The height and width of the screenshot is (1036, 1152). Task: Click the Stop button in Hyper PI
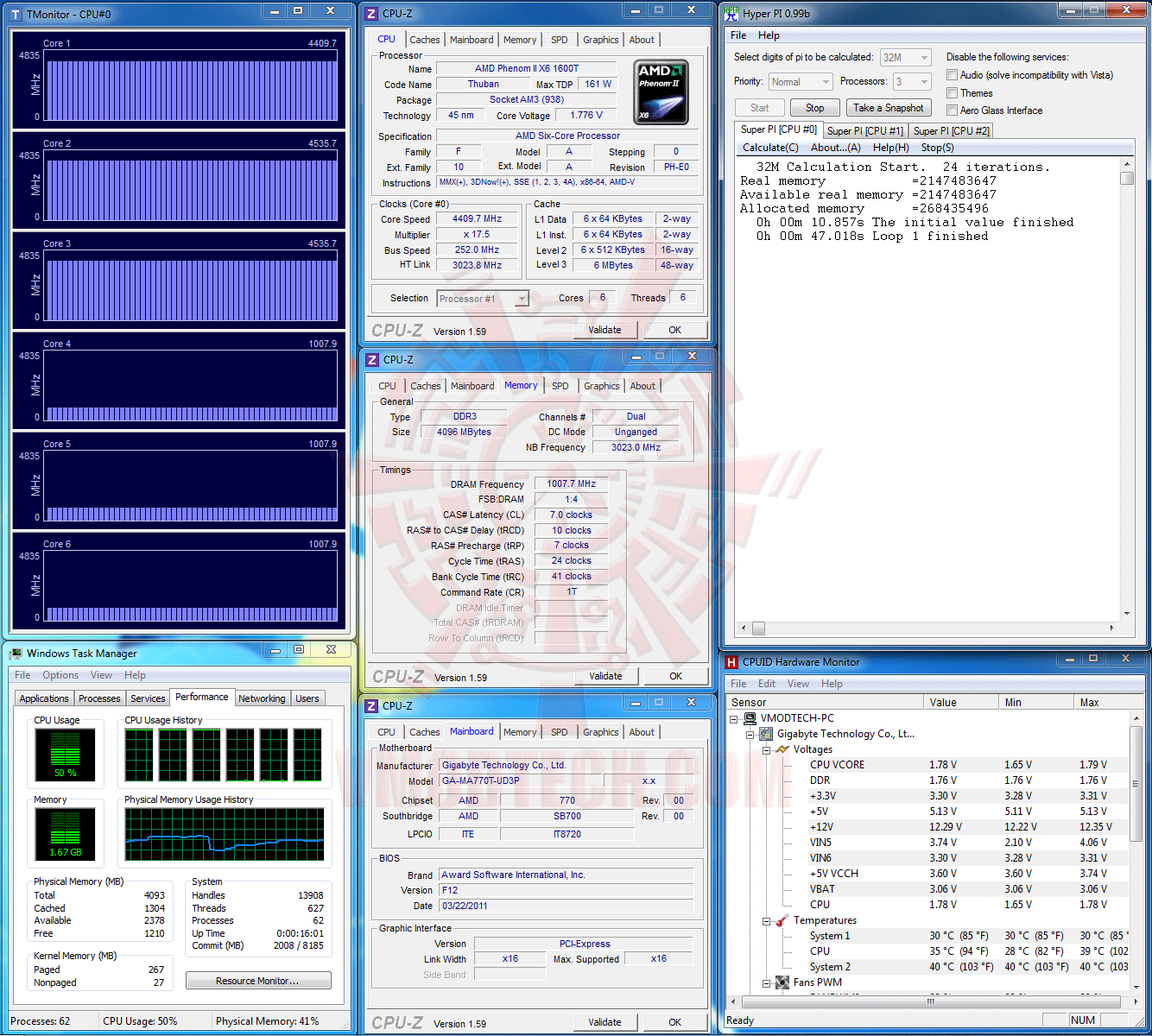click(x=814, y=108)
